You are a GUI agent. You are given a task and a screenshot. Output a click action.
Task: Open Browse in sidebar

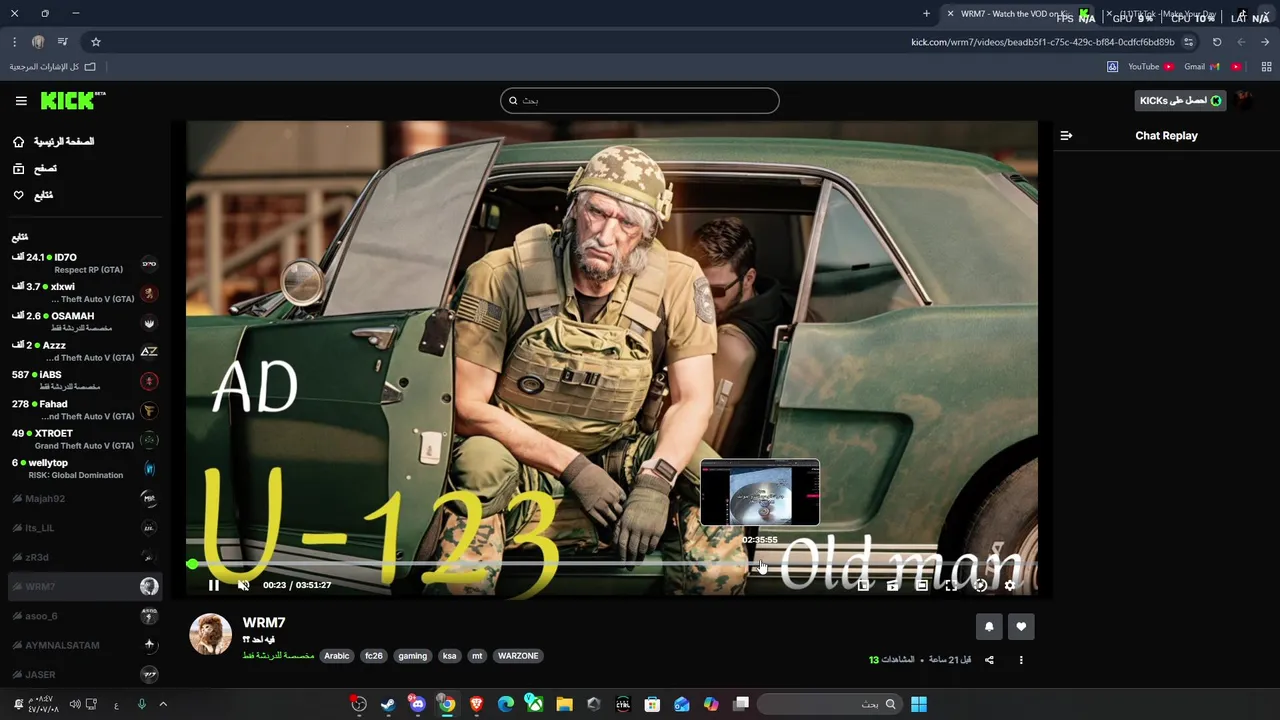(x=36, y=169)
